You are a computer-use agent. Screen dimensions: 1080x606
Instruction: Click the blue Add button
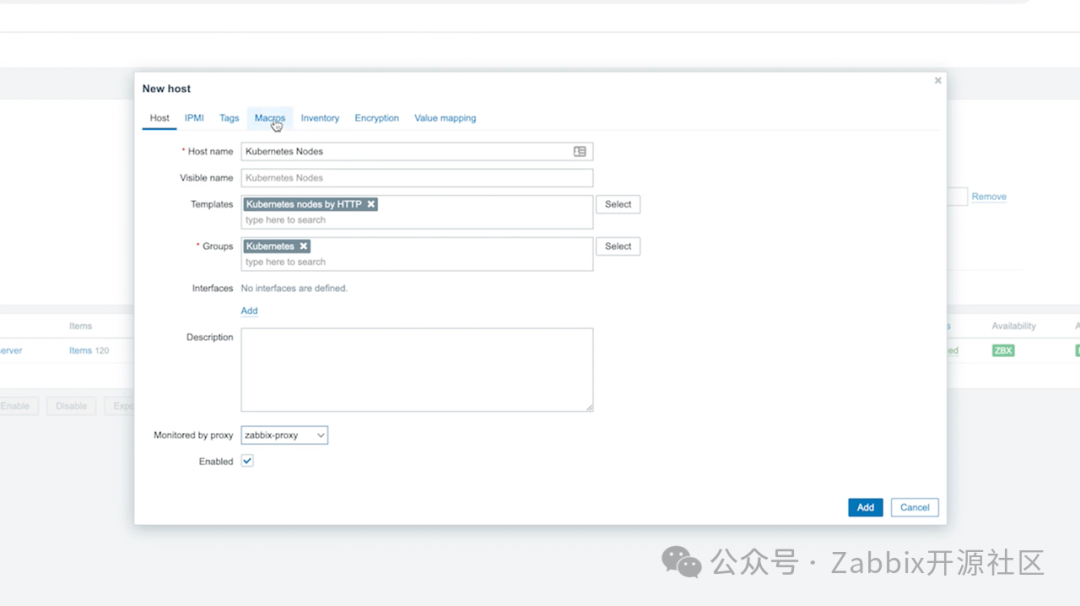865,508
